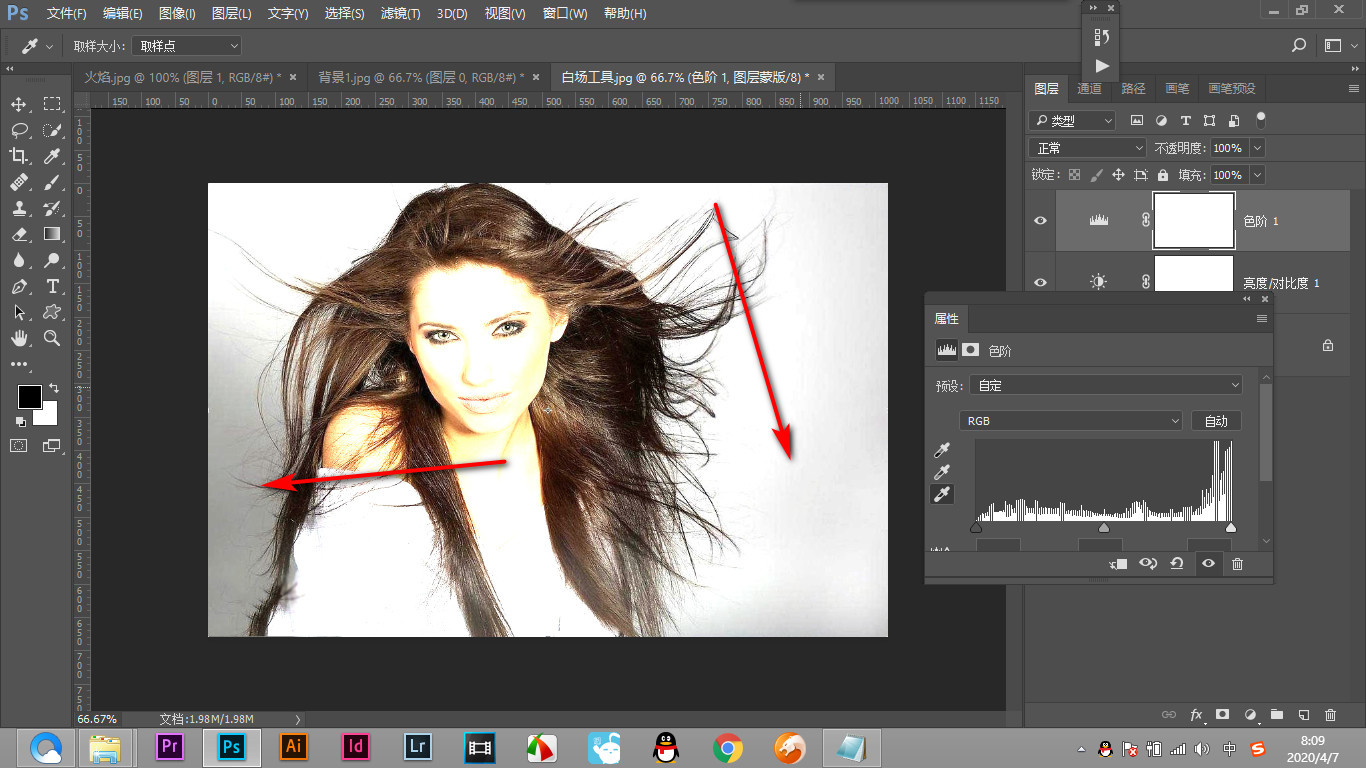
Task: Select the Zoom magnifier tool
Action: (52, 338)
